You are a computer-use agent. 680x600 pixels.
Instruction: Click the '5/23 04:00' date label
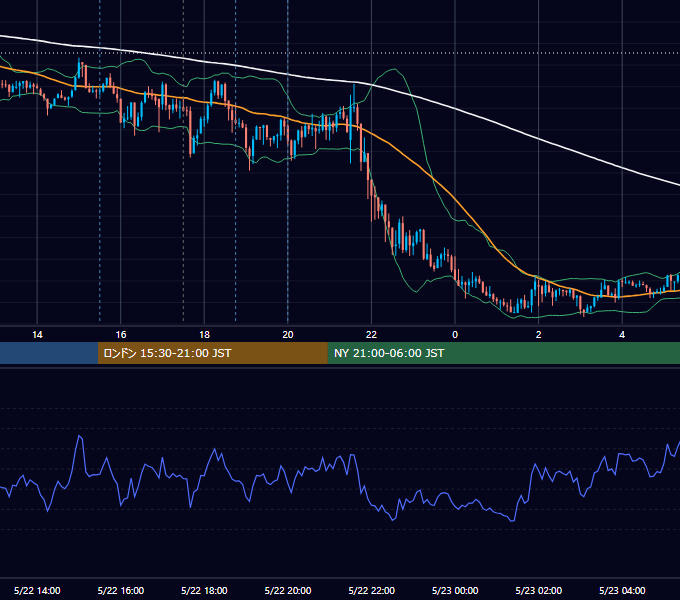[622, 590]
